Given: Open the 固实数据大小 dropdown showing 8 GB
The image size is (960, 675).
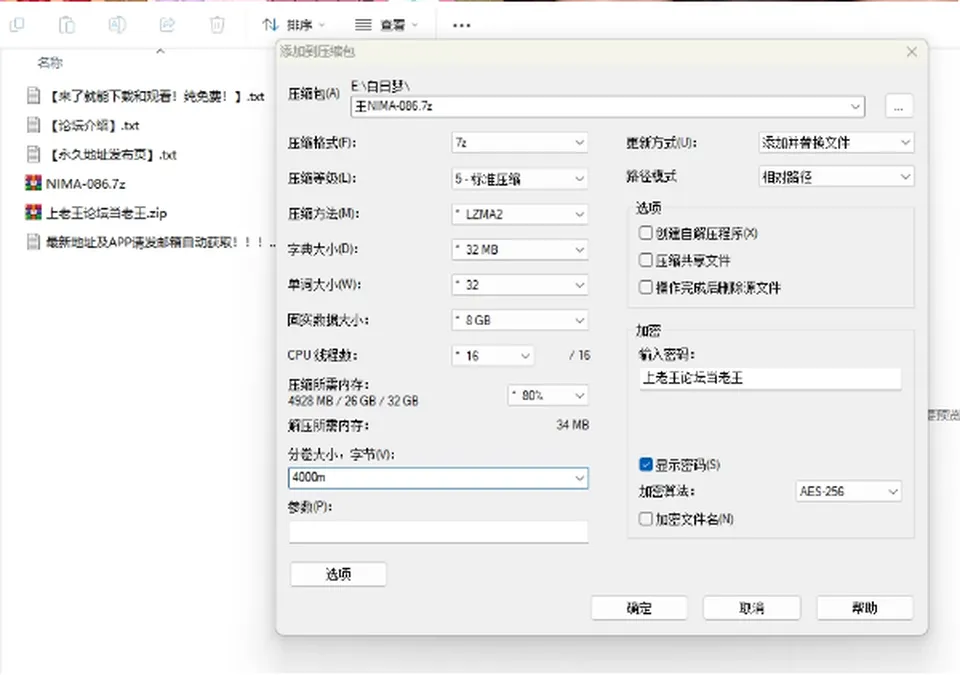Looking at the screenshot, I should [x=520, y=320].
